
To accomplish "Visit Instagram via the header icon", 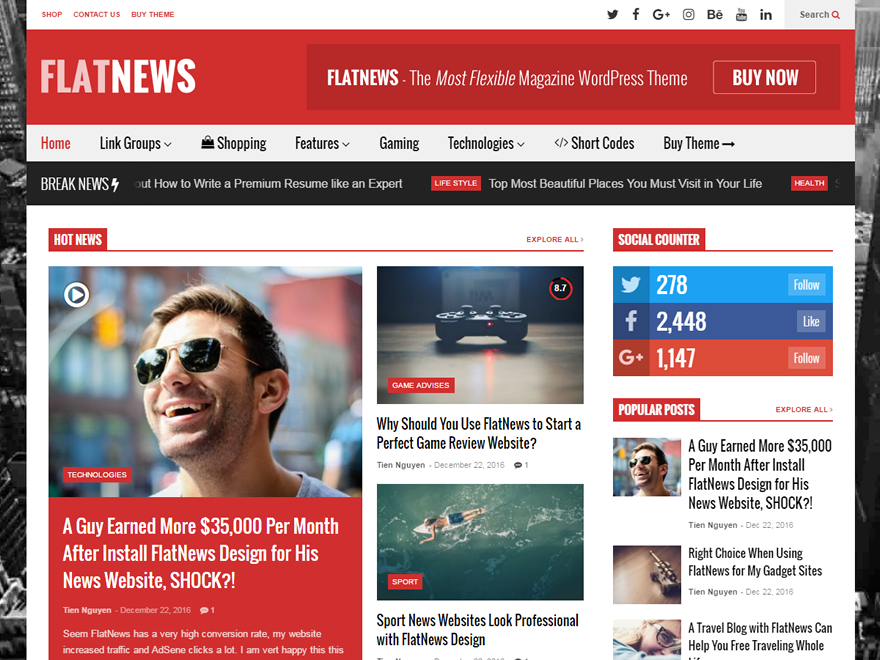I will pyautogui.click(x=688, y=14).
